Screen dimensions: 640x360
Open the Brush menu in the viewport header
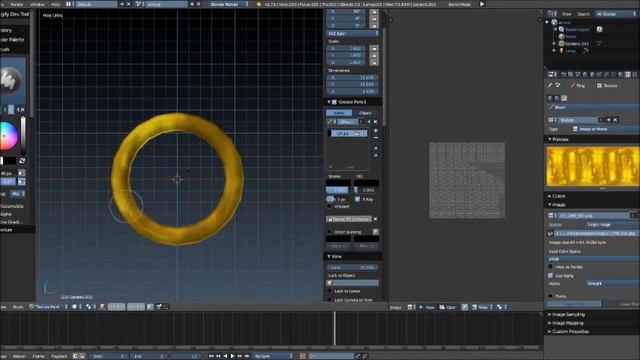pos(18,307)
